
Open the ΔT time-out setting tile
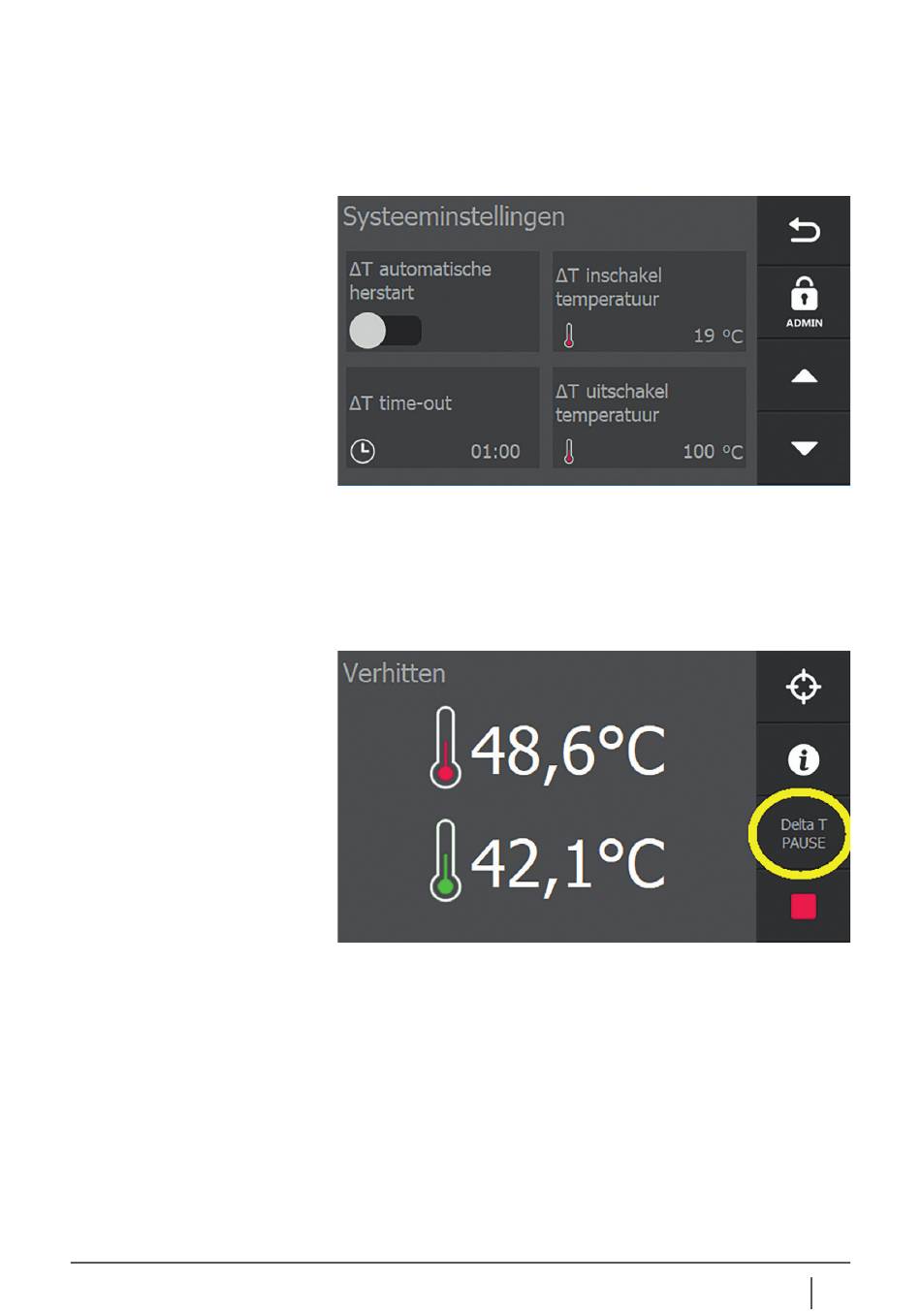(442, 418)
